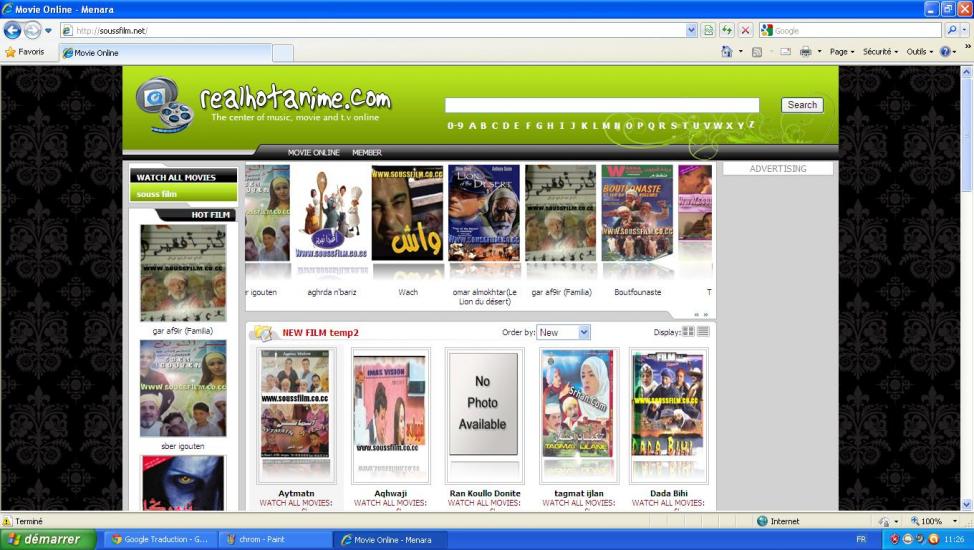Expand the address bar history dropdown

coord(691,30)
